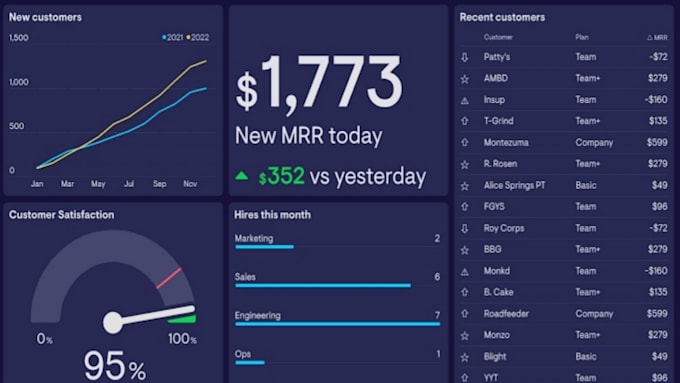
Task: Click the up-arrow icon beside YYT
Action: [464, 377]
